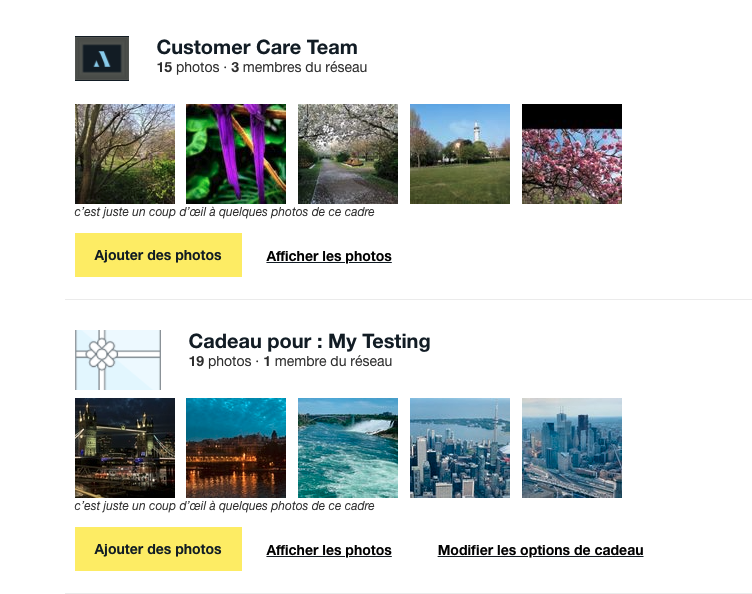
Task: Click the Cadeau pour : My Testing heading
Action: (x=309, y=341)
